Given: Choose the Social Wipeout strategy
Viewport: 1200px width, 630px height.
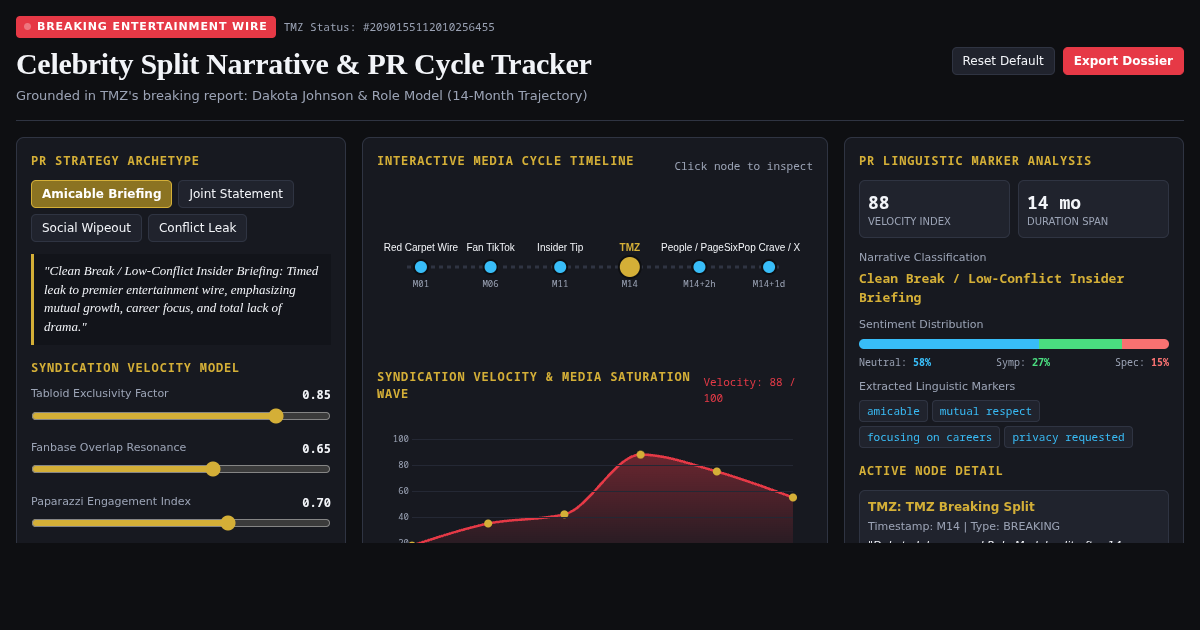Looking at the screenshot, I should (x=86, y=228).
